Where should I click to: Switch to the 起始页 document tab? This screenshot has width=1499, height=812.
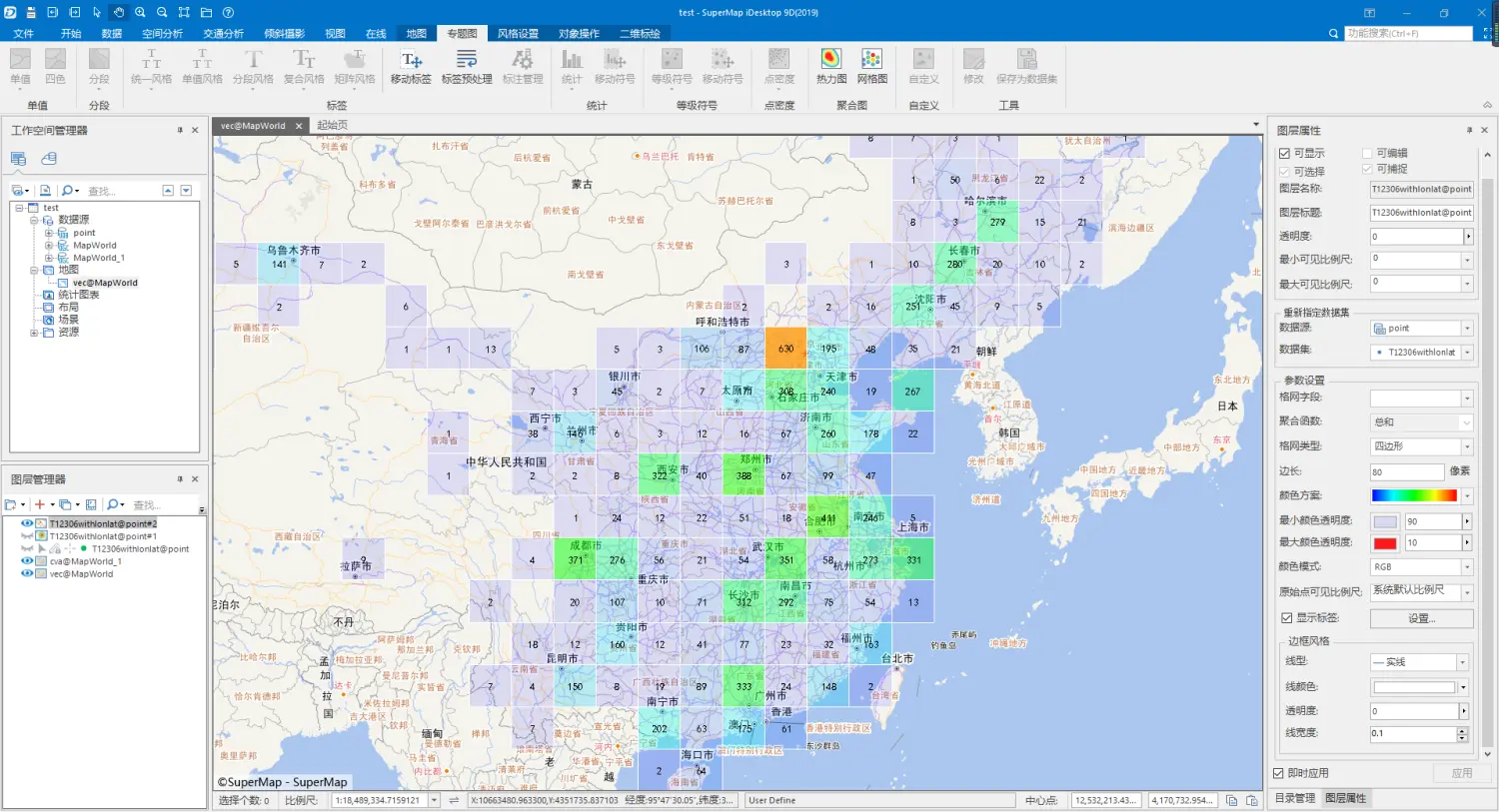[x=333, y=126]
